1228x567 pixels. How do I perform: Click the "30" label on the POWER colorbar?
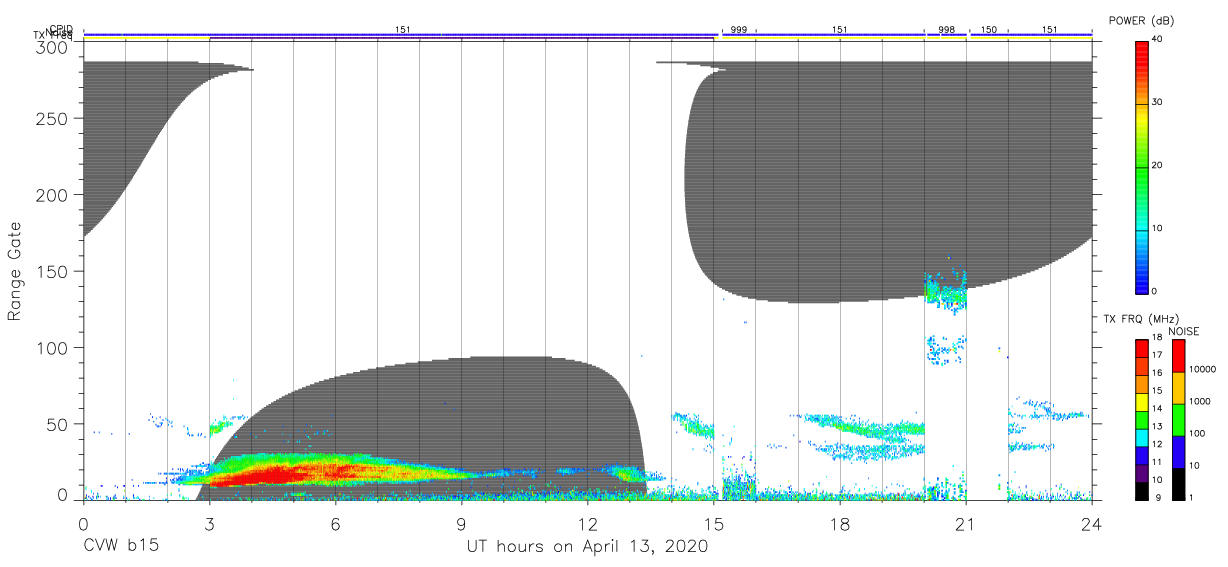point(1159,103)
